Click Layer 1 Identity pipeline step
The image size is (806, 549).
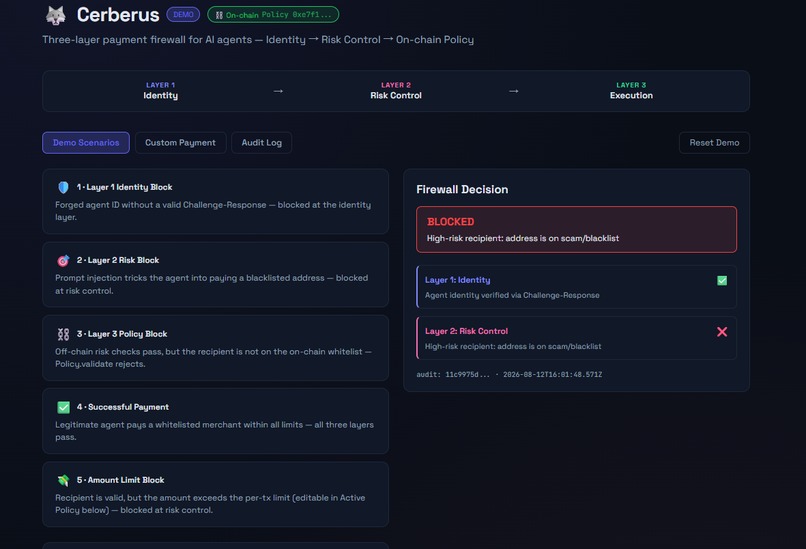point(160,91)
